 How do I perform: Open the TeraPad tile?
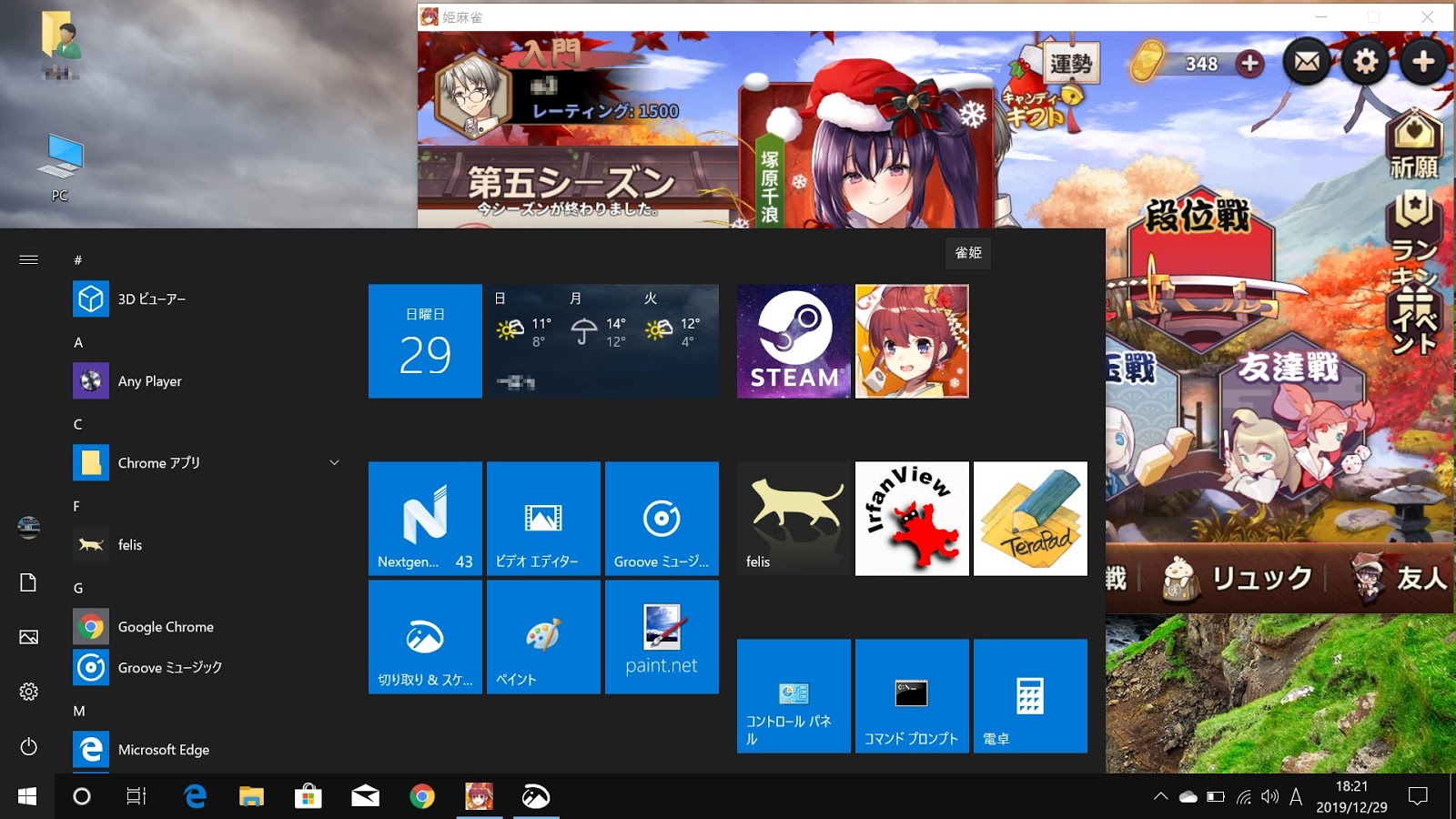[1030, 519]
